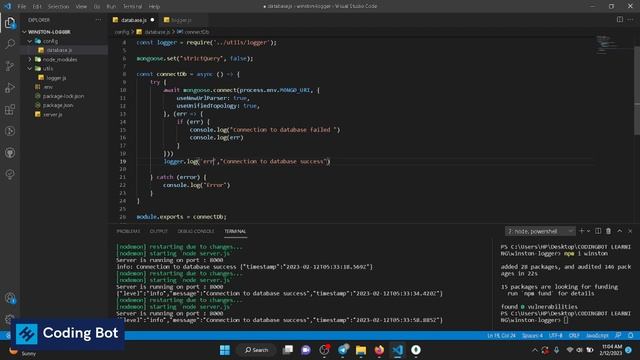Maximize the terminal panel size

[x=620, y=231]
